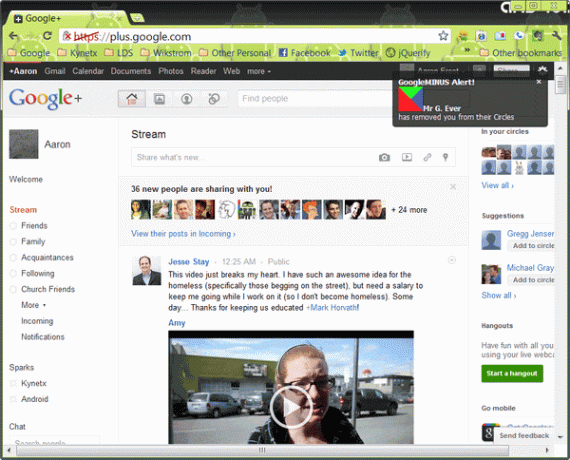The image size is (570, 460).
Task: Select the Friends circle radio button
Action: click(x=13, y=226)
